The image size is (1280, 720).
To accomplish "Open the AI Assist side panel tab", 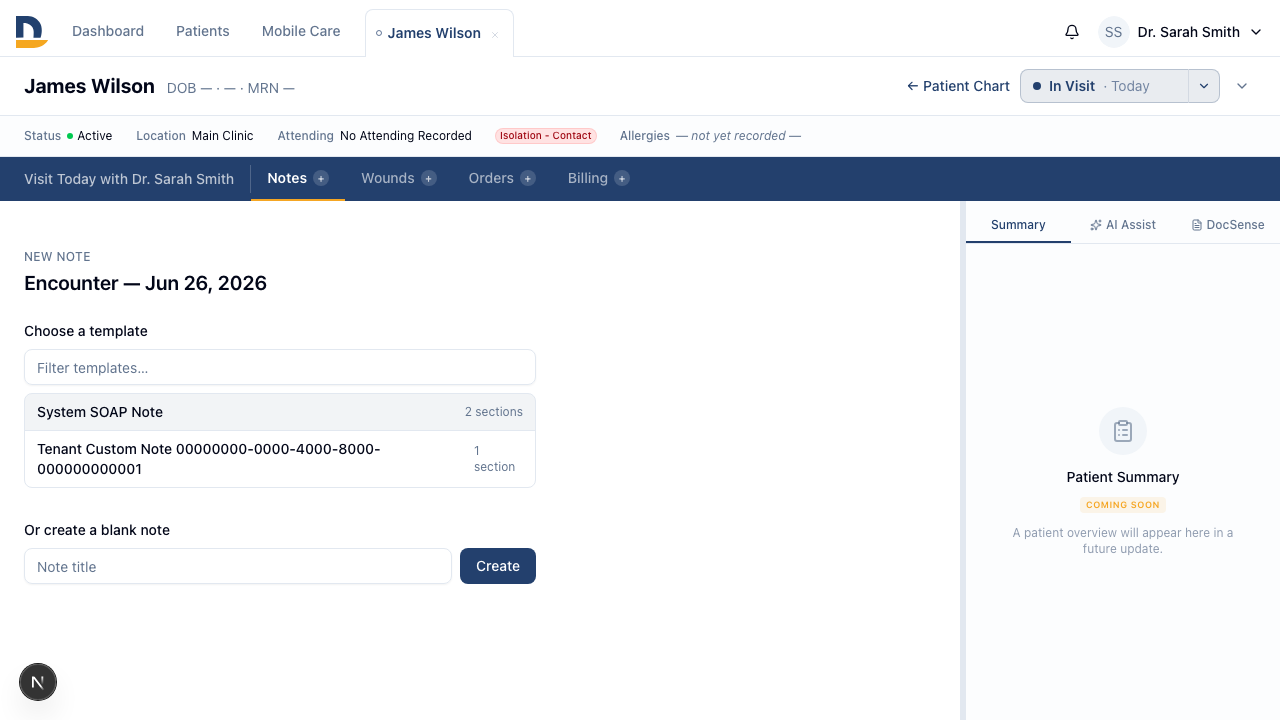I will 1123,225.
